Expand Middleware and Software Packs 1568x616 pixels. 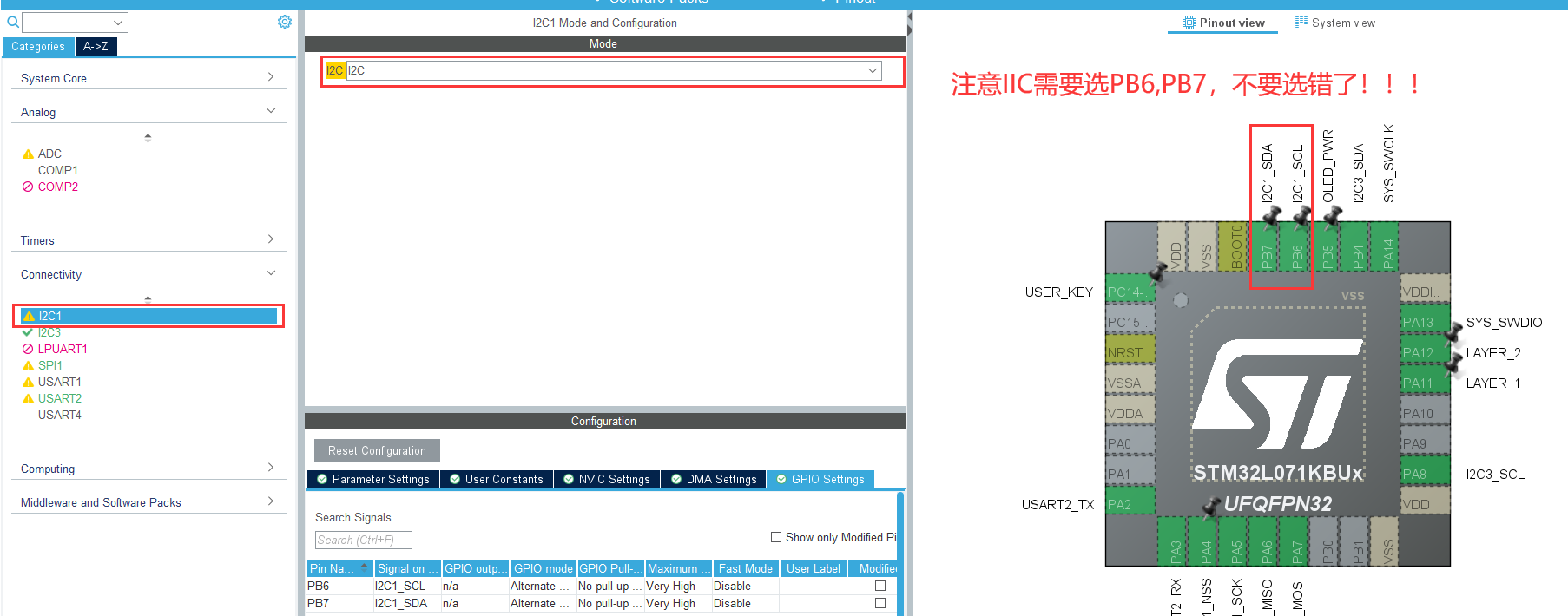point(148,502)
